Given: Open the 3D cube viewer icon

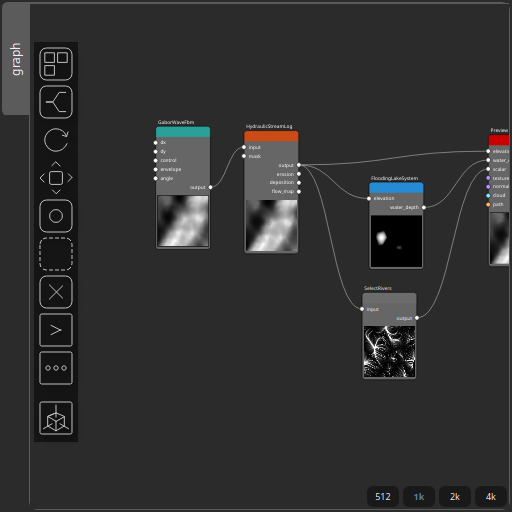Looking at the screenshot, I should point(56,418).
